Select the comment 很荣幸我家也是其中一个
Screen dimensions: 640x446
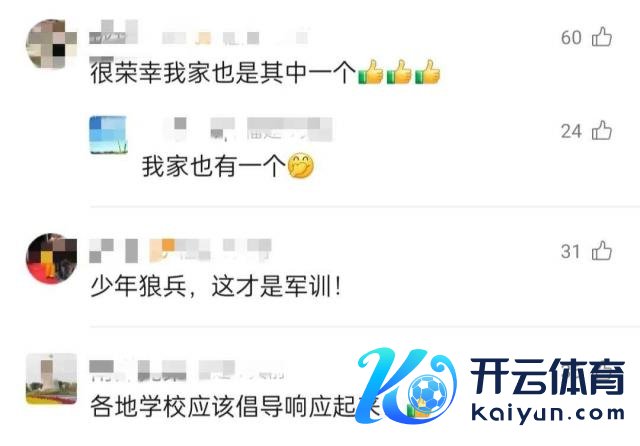223,73
